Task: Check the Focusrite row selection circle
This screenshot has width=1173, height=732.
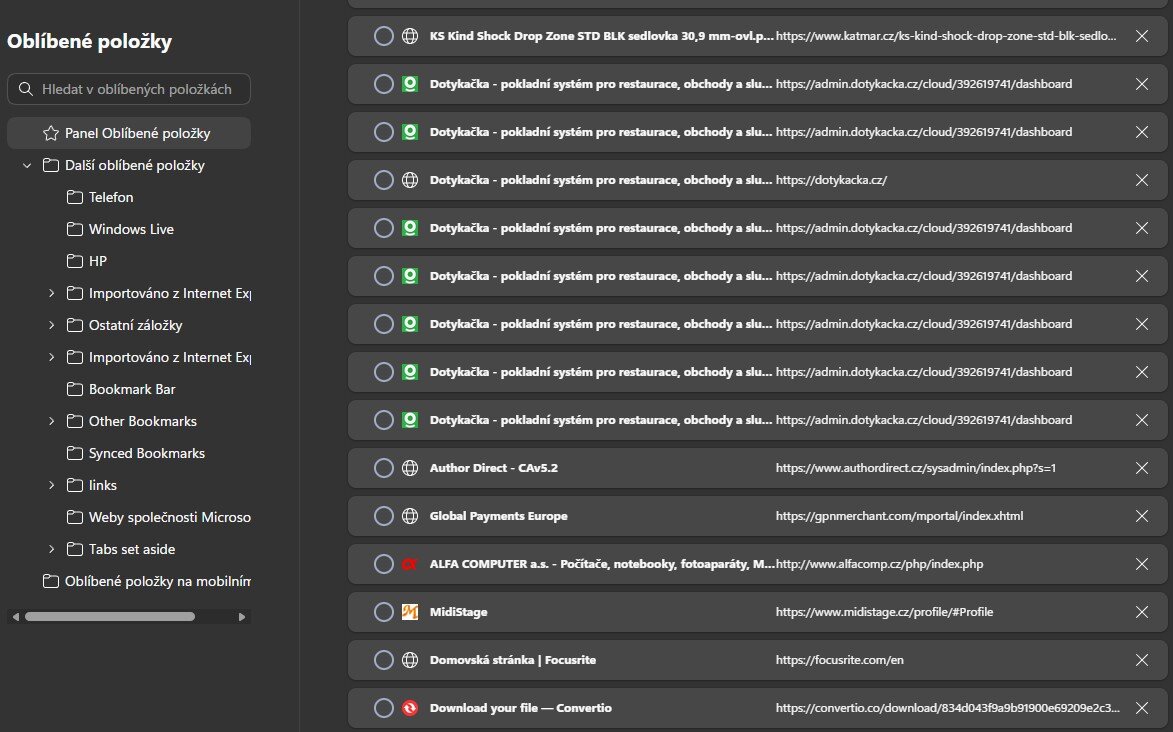Action: pos(384,659)
